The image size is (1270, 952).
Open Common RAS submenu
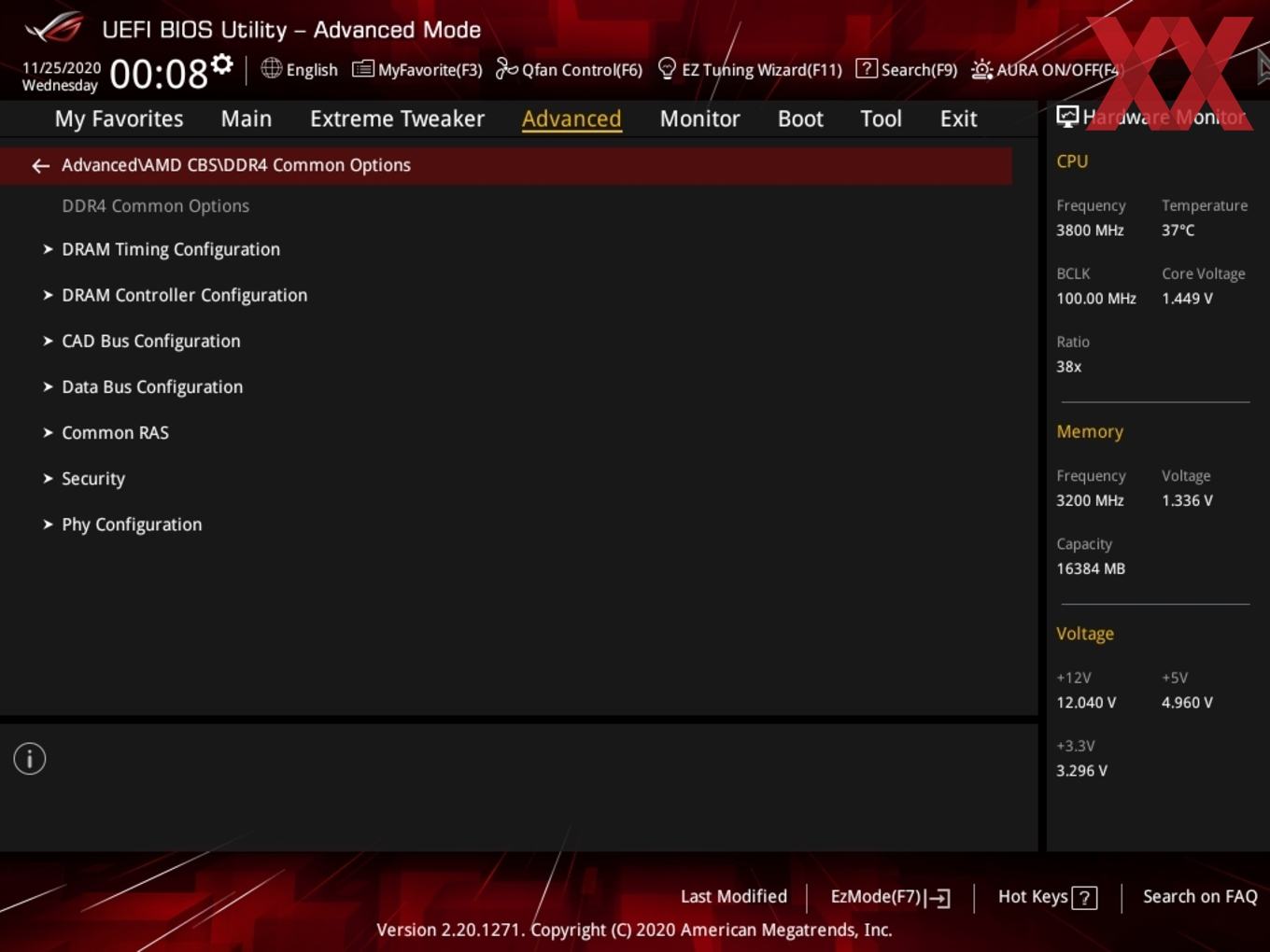pos(115,432)
